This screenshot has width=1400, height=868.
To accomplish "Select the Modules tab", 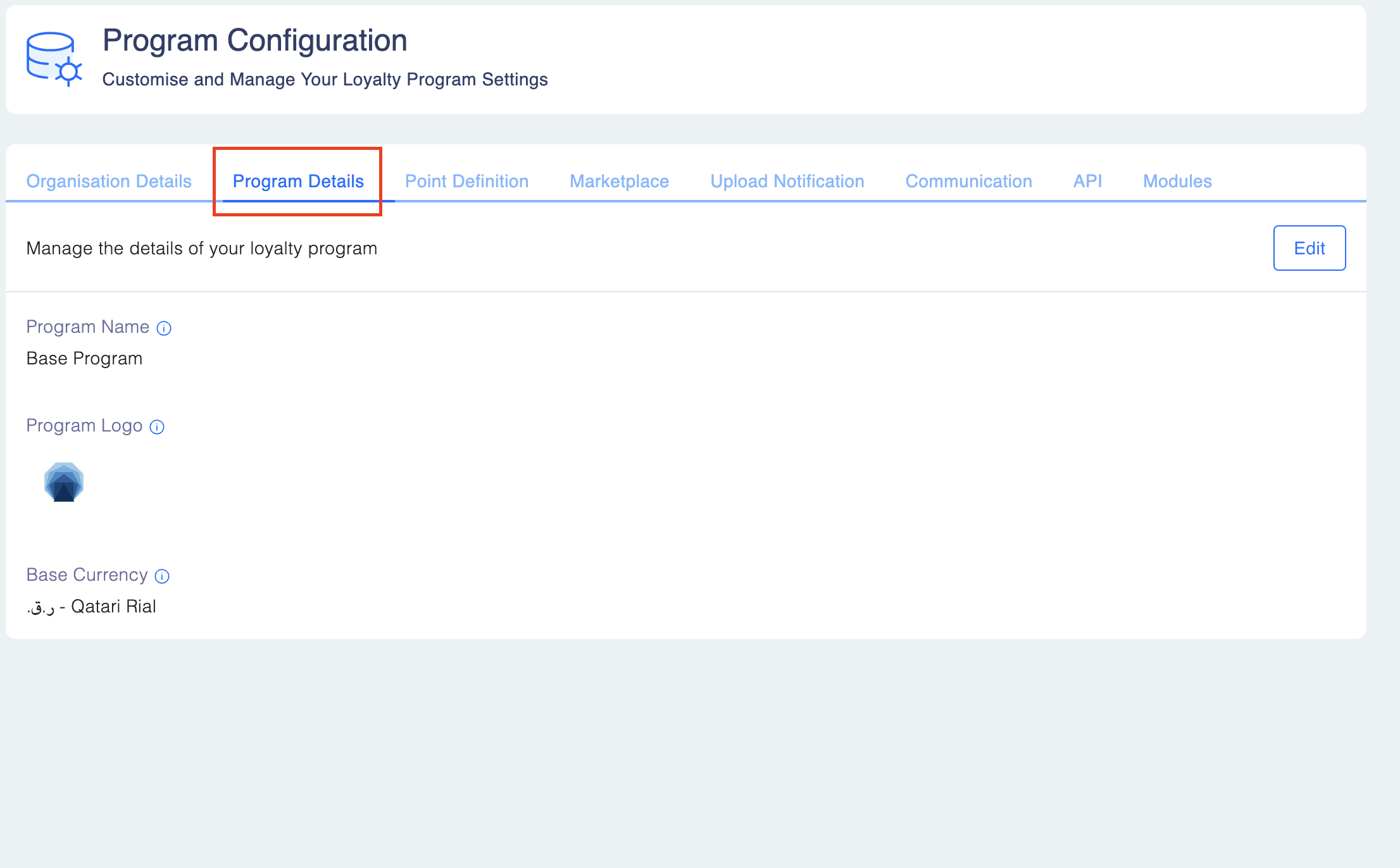I will tap(1177, 182).
